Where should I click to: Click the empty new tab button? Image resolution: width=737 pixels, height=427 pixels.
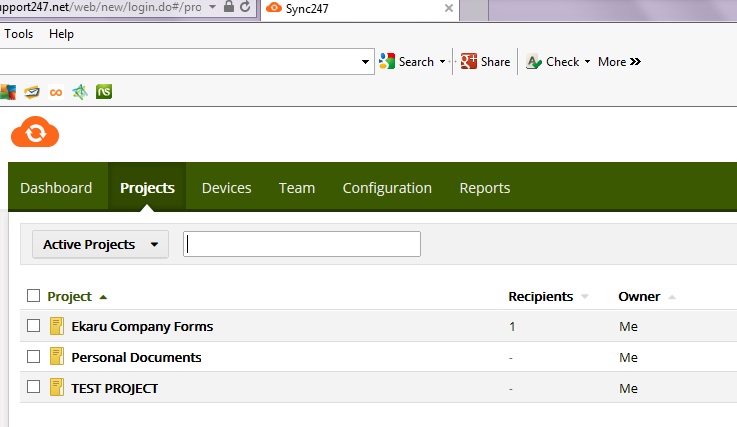473,10
